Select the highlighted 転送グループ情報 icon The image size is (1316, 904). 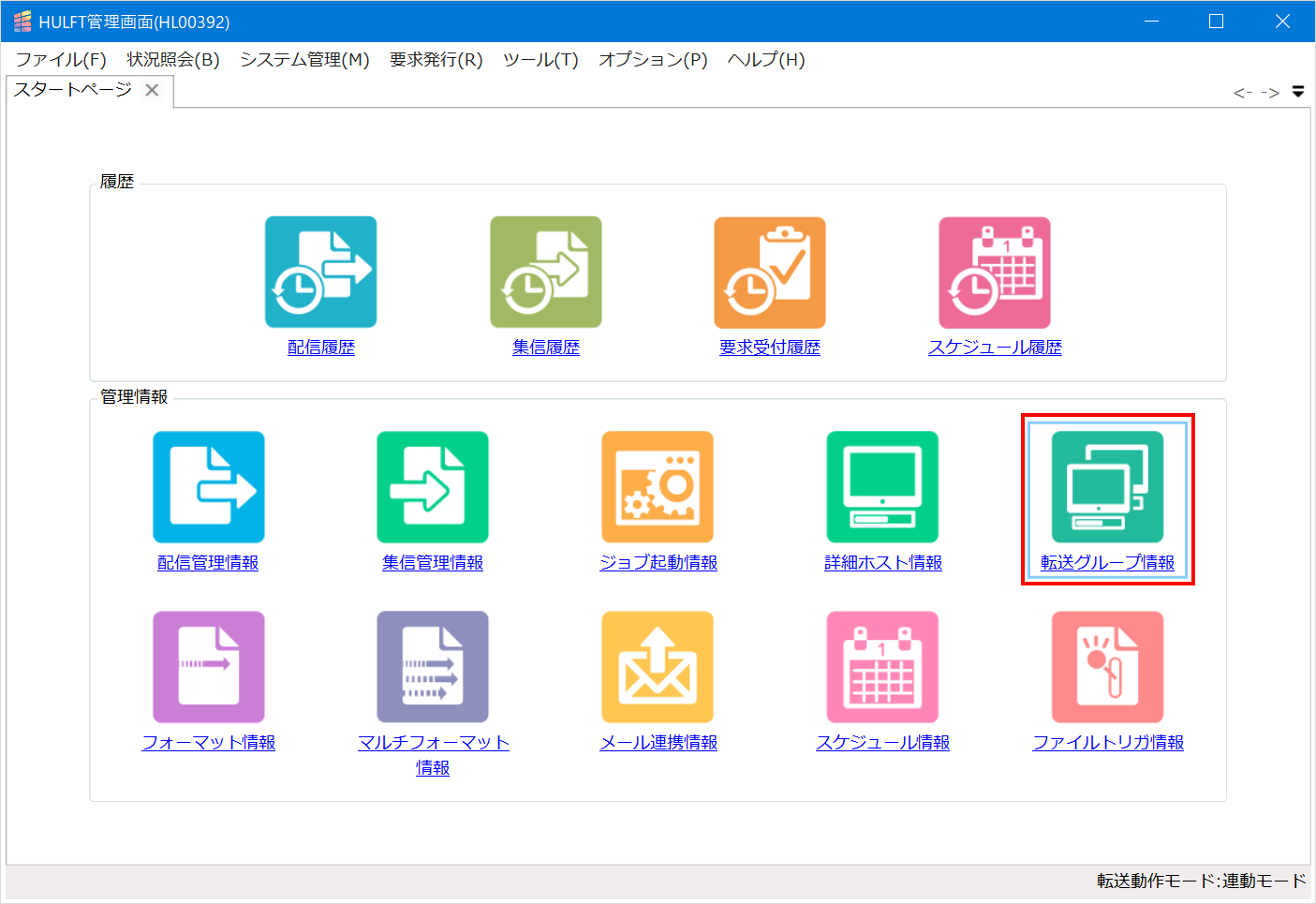pos(1106,486)
